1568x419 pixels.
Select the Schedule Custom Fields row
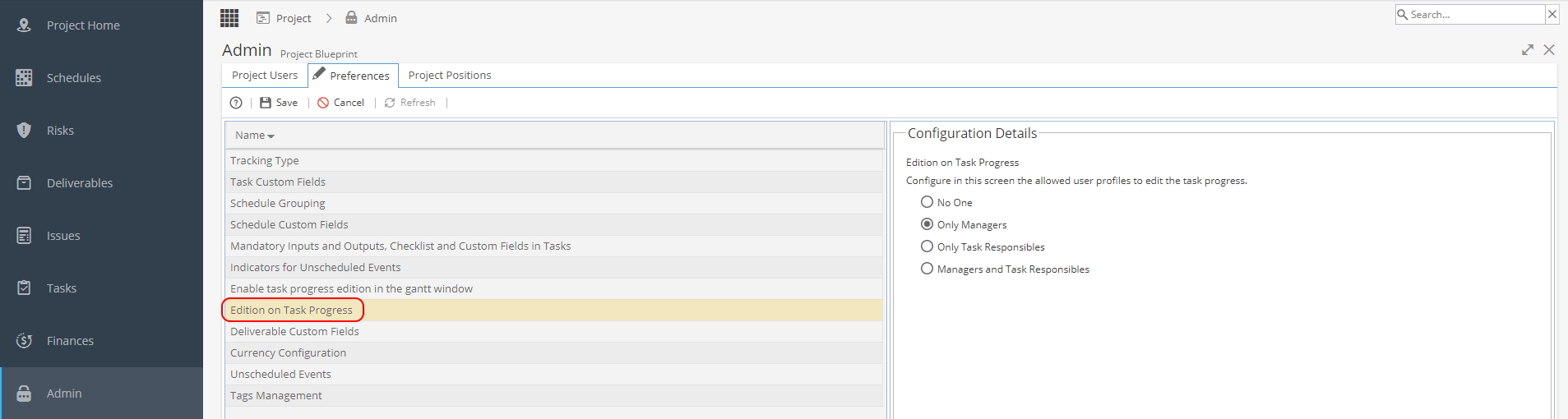[553, 225]
